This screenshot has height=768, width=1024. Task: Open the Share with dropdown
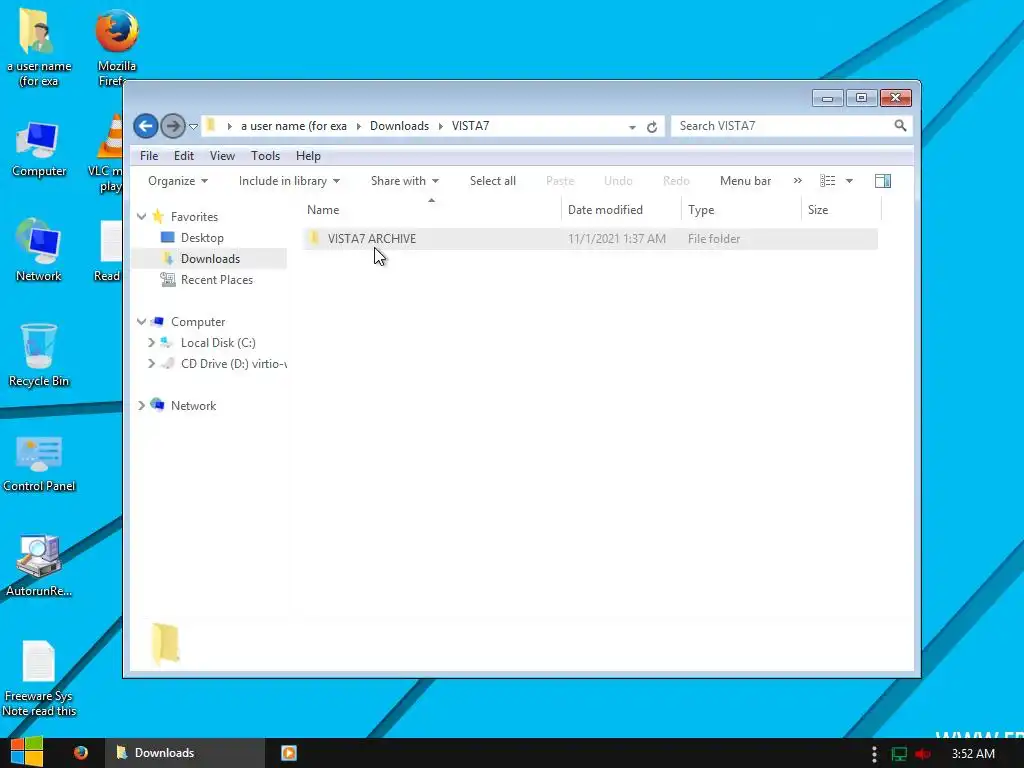pos(405,181)
